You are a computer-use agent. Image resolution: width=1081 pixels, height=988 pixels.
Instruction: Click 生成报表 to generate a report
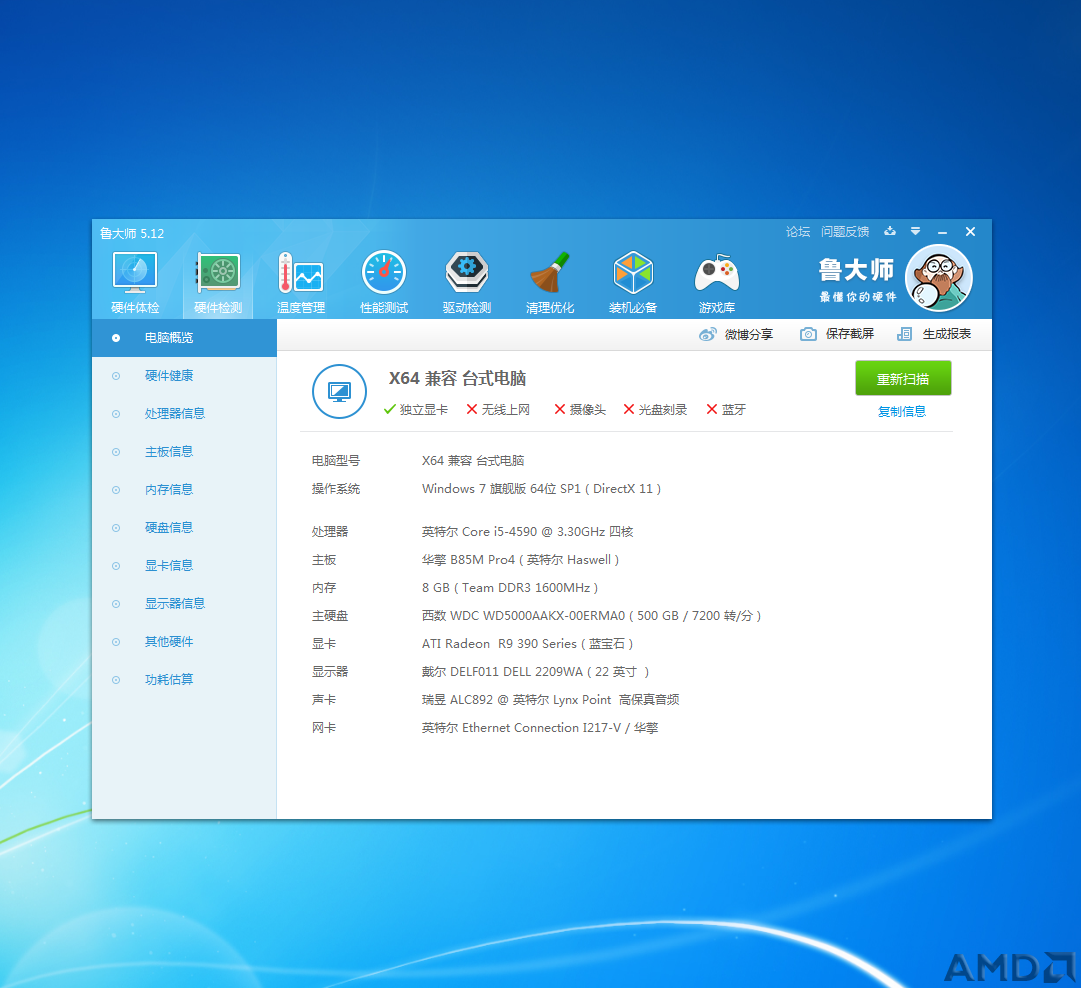(933, 334)
